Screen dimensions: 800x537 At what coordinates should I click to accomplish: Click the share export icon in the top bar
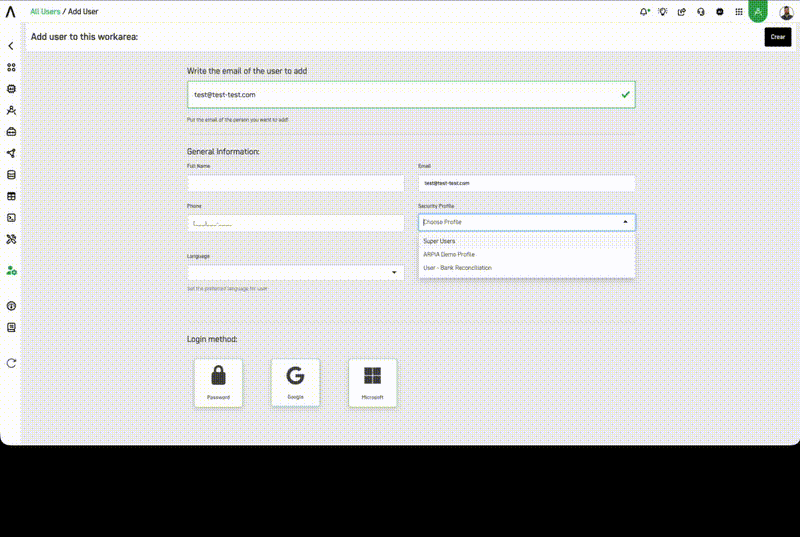[x=682, y=12]
